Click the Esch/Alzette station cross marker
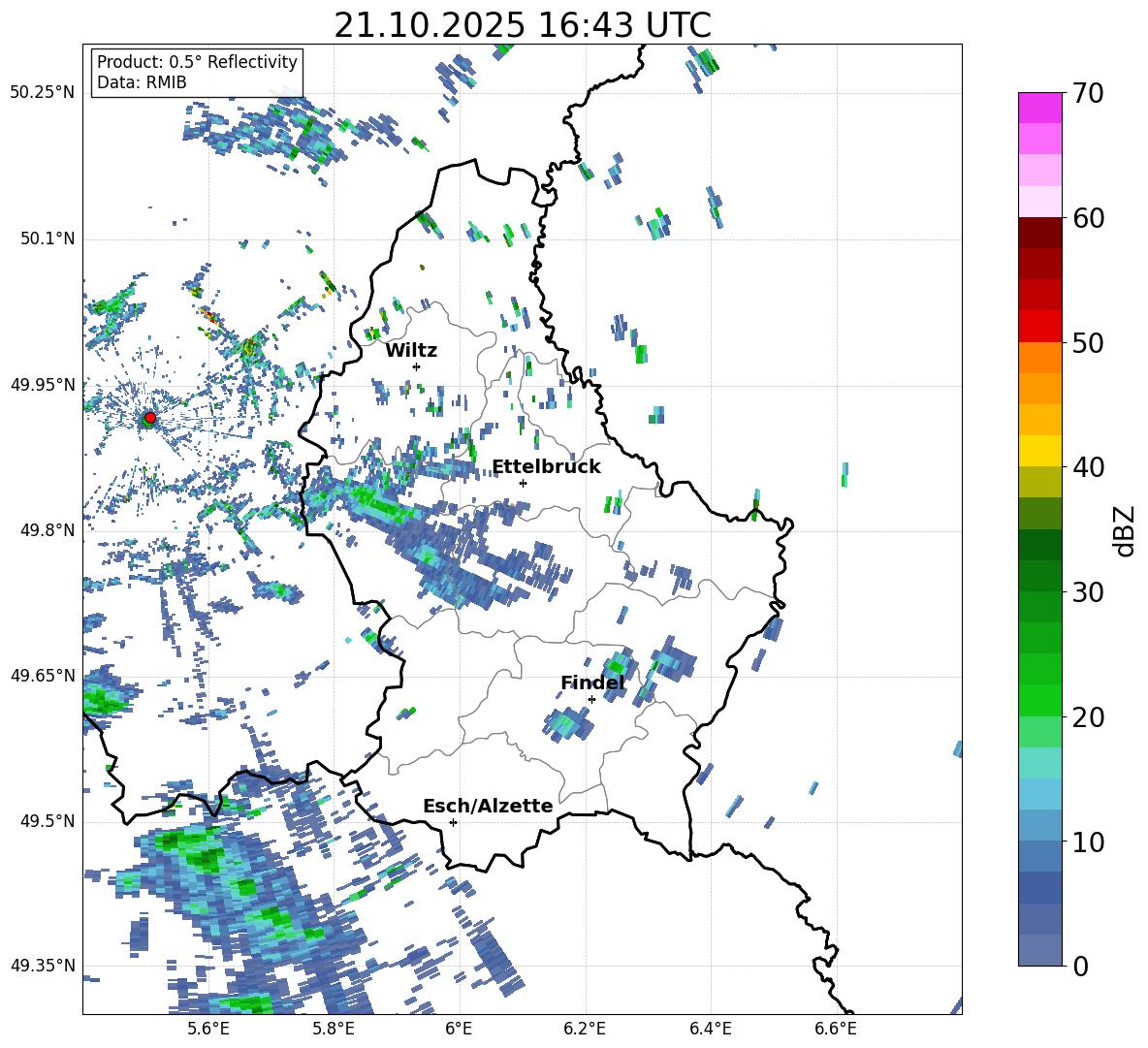Viewport: 1148px width, 1048px height. click(453, 822)
